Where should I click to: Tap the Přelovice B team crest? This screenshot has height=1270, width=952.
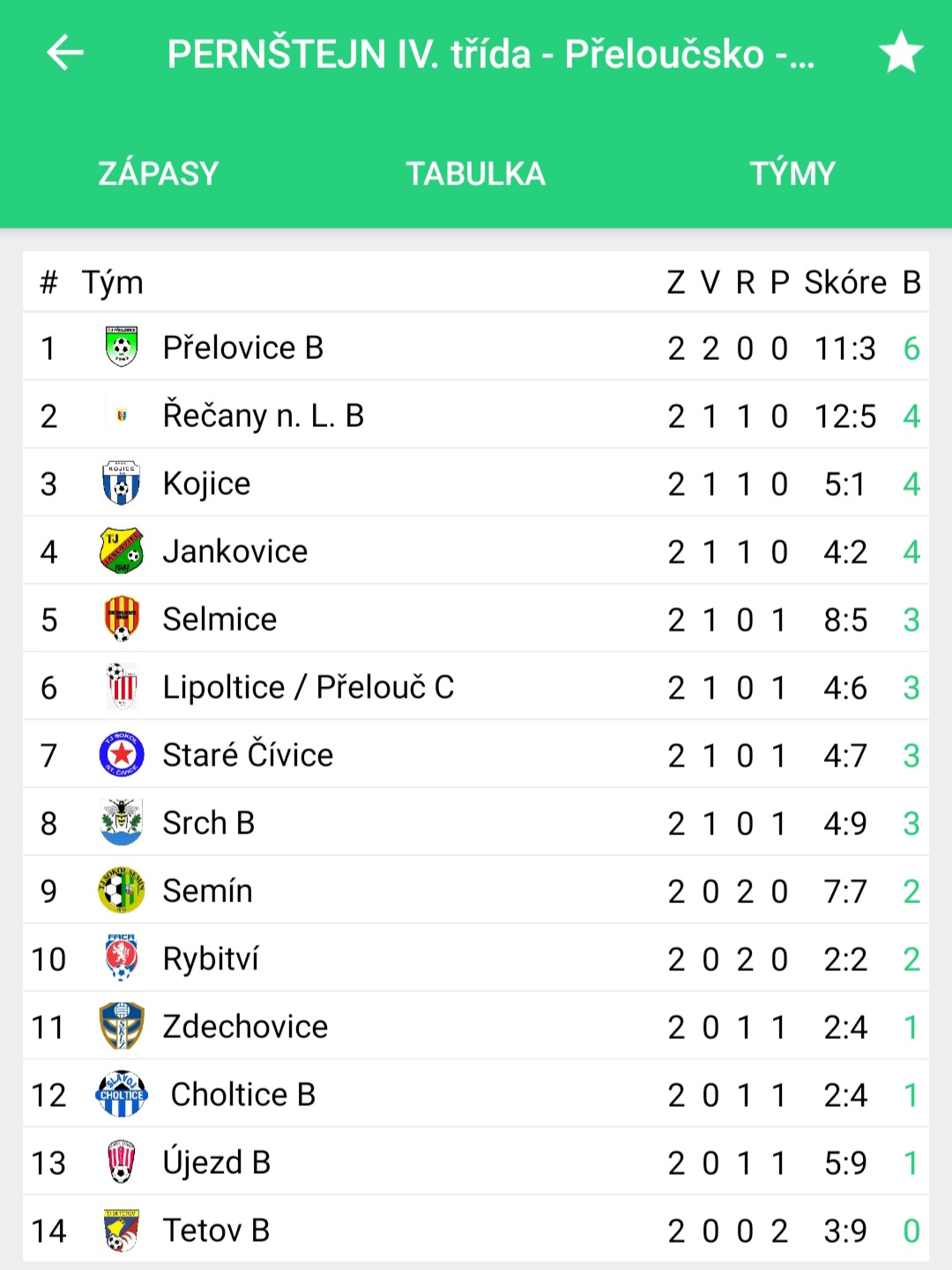122,347
